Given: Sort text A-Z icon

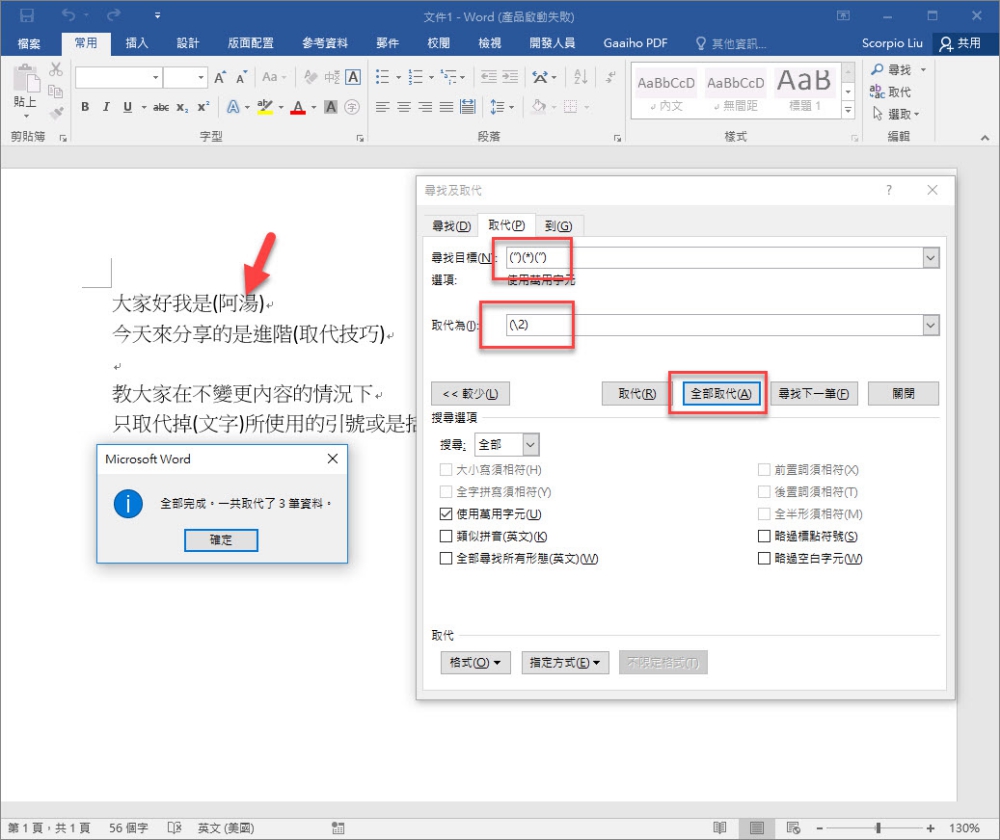Looking at the screenshot, I should pos(580,78).
